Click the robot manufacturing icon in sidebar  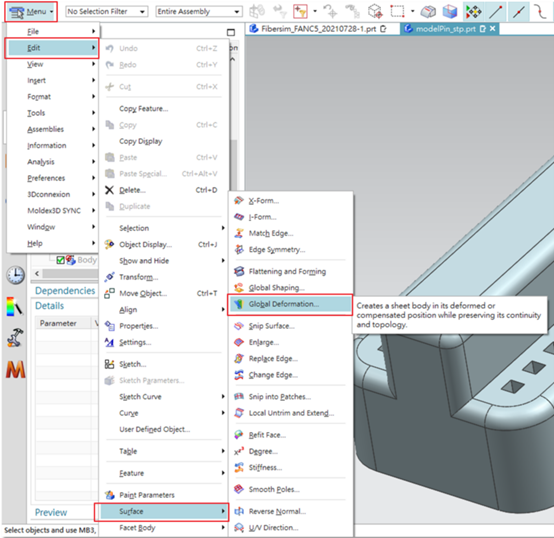[x=15, y=337]
